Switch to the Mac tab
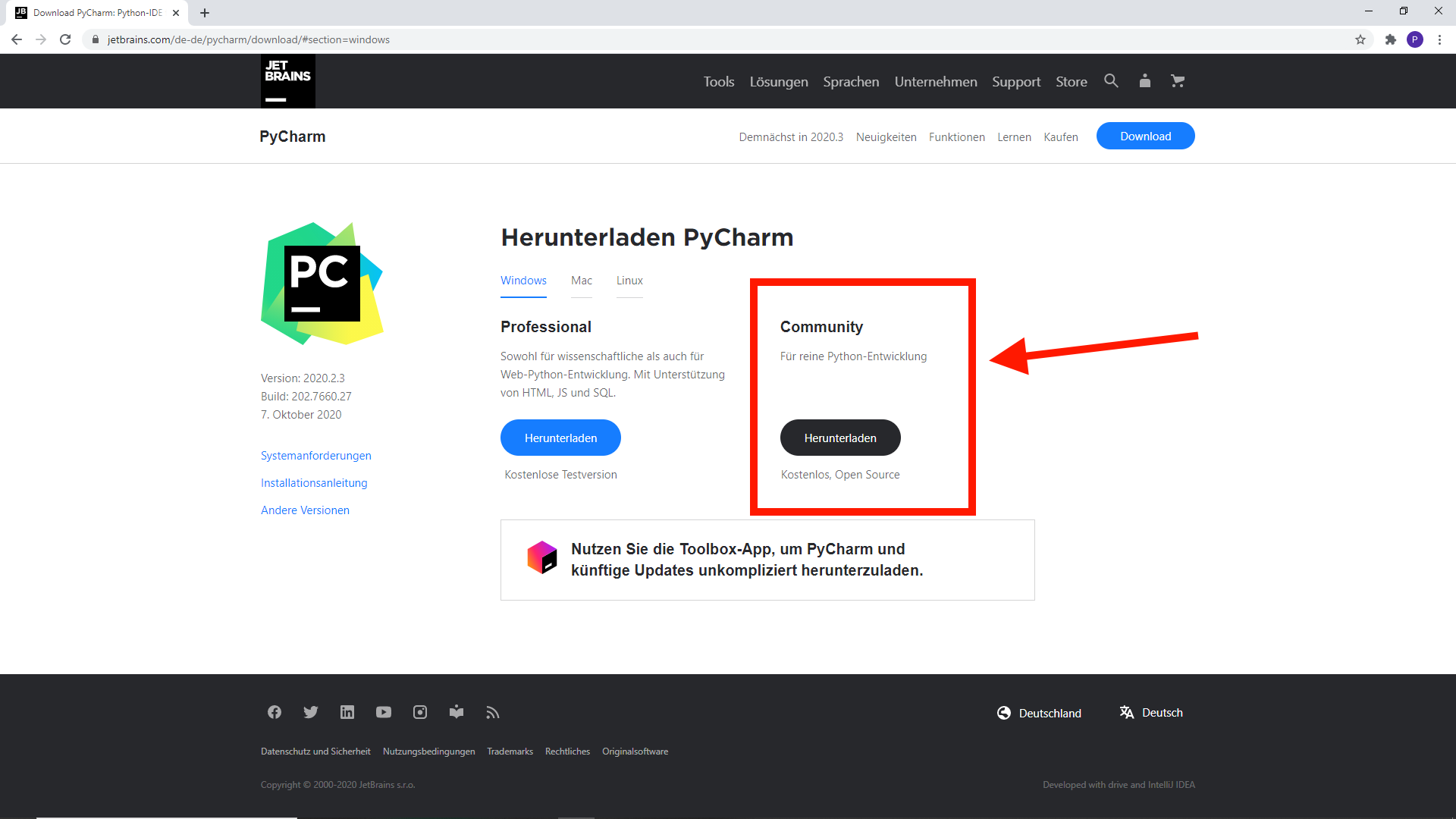 tap(582, 281)
